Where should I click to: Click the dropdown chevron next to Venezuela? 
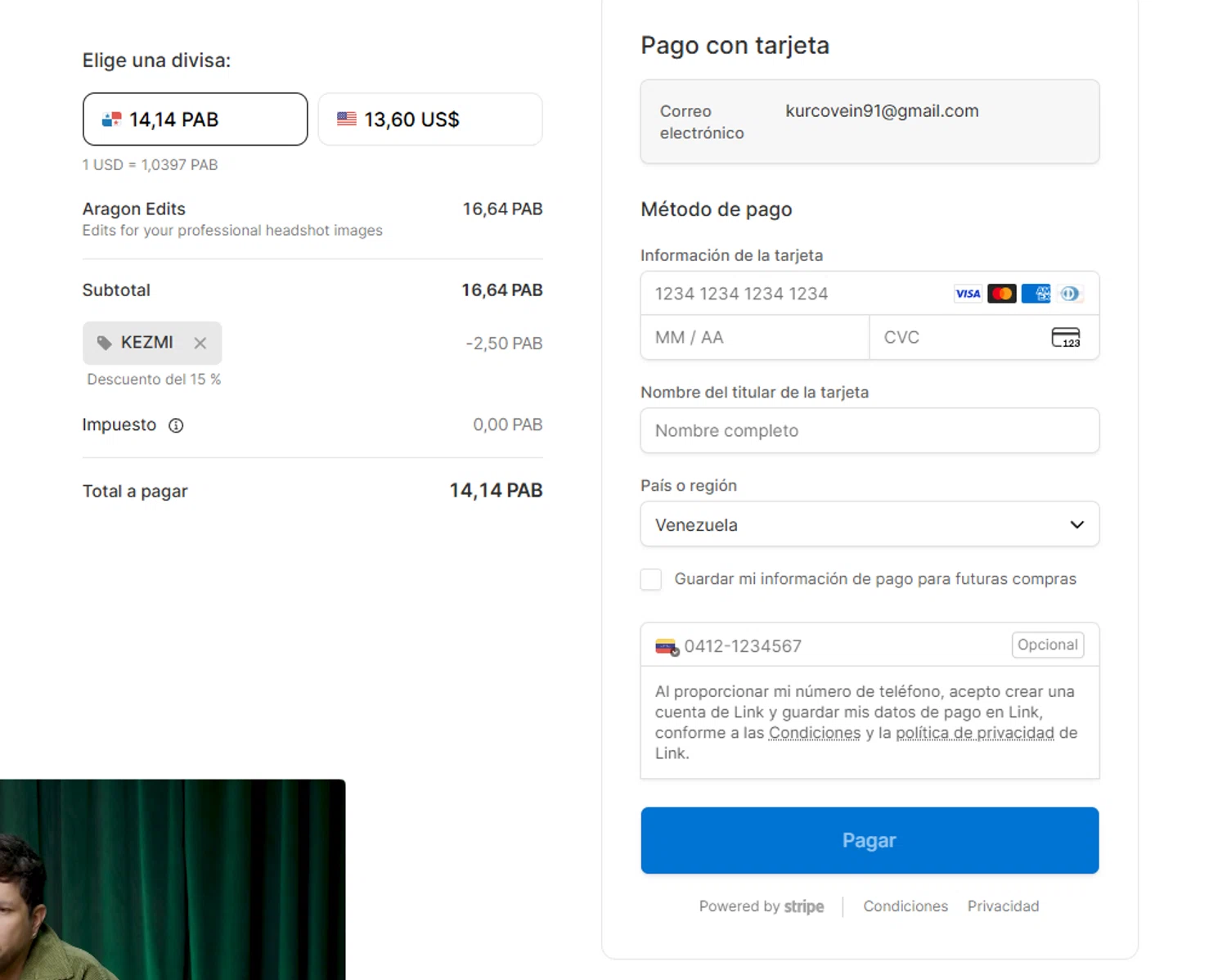click(x=1077, y=524)
